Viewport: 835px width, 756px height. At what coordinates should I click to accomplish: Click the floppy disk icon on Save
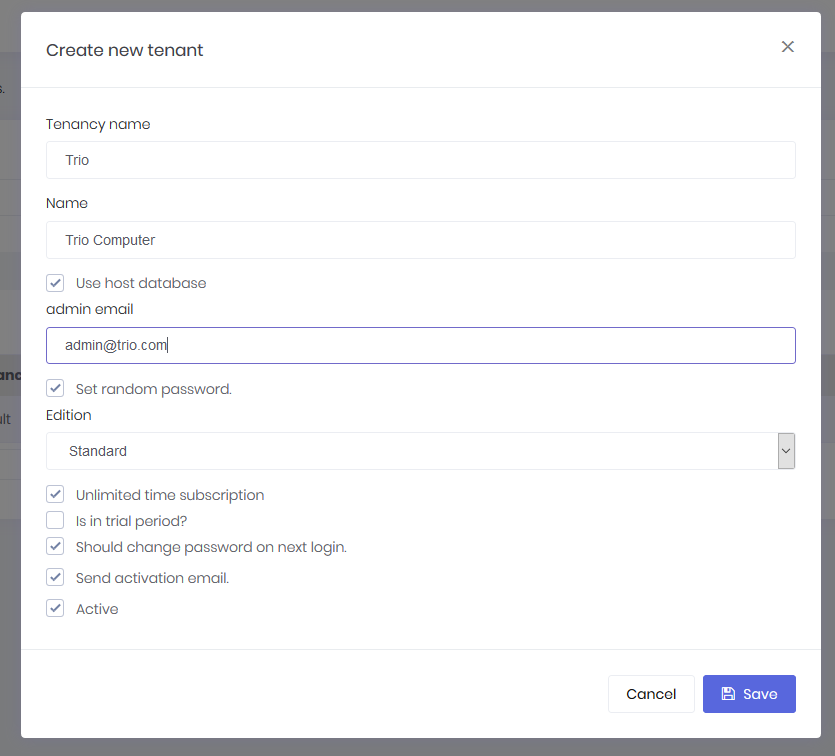[x=728, y=694]
